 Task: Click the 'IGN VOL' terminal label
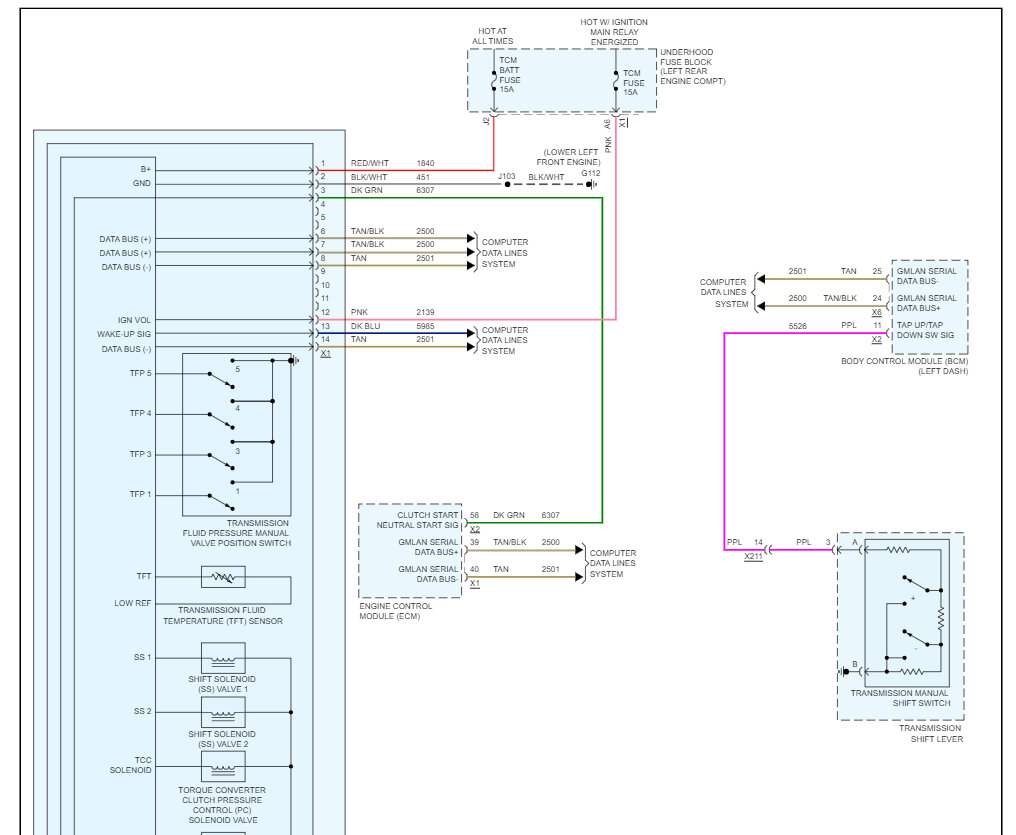134,320
